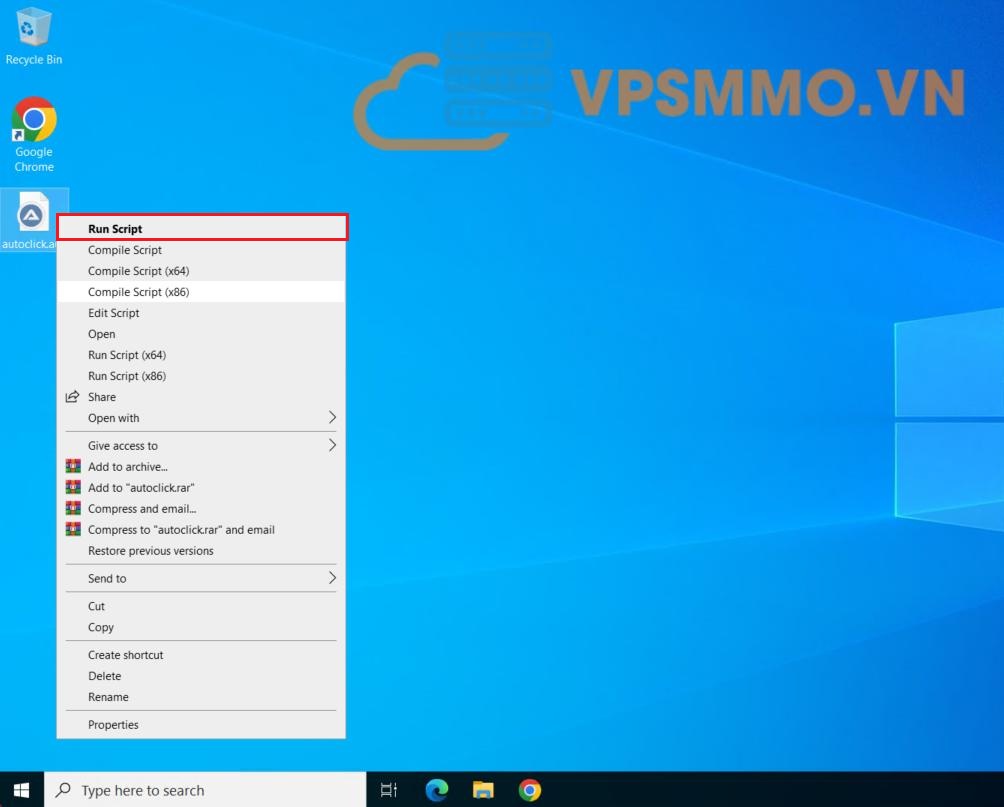Choose Rename in the context menu
The width and height of the screenshot is (1004, 807).
click(x=108, y=697)
